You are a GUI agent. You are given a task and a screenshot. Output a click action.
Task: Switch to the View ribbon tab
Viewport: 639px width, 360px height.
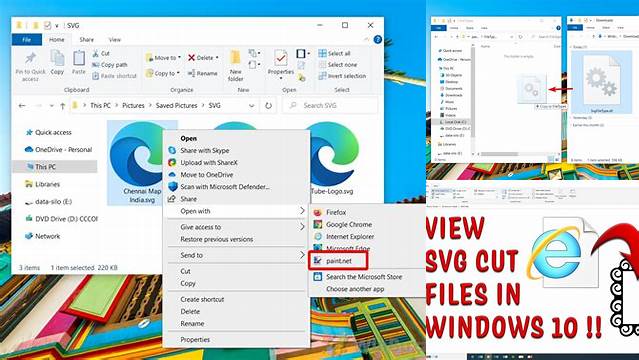click(115, 40)
